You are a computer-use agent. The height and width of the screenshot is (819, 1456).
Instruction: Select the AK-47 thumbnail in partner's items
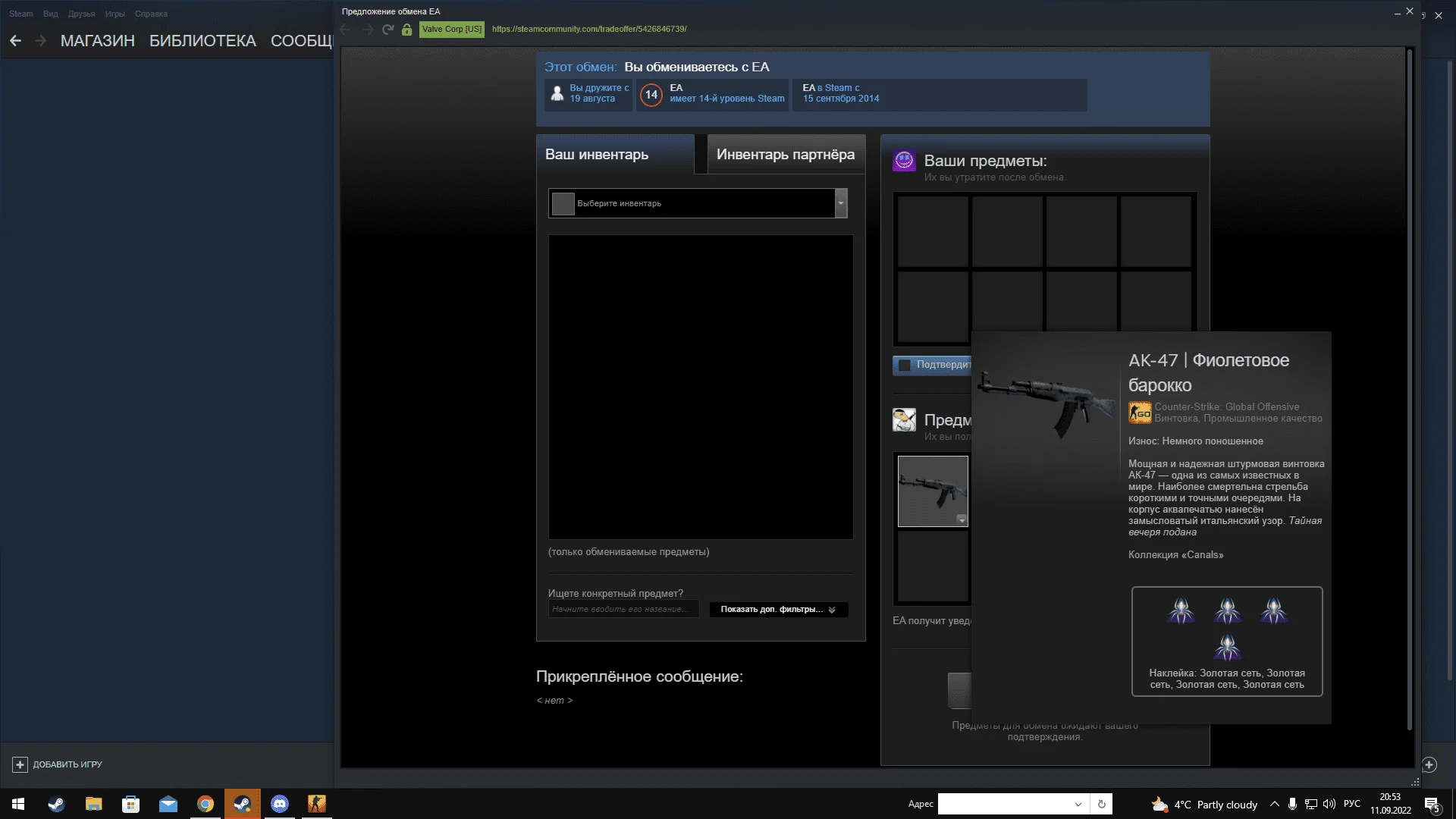tap(932, 489)
